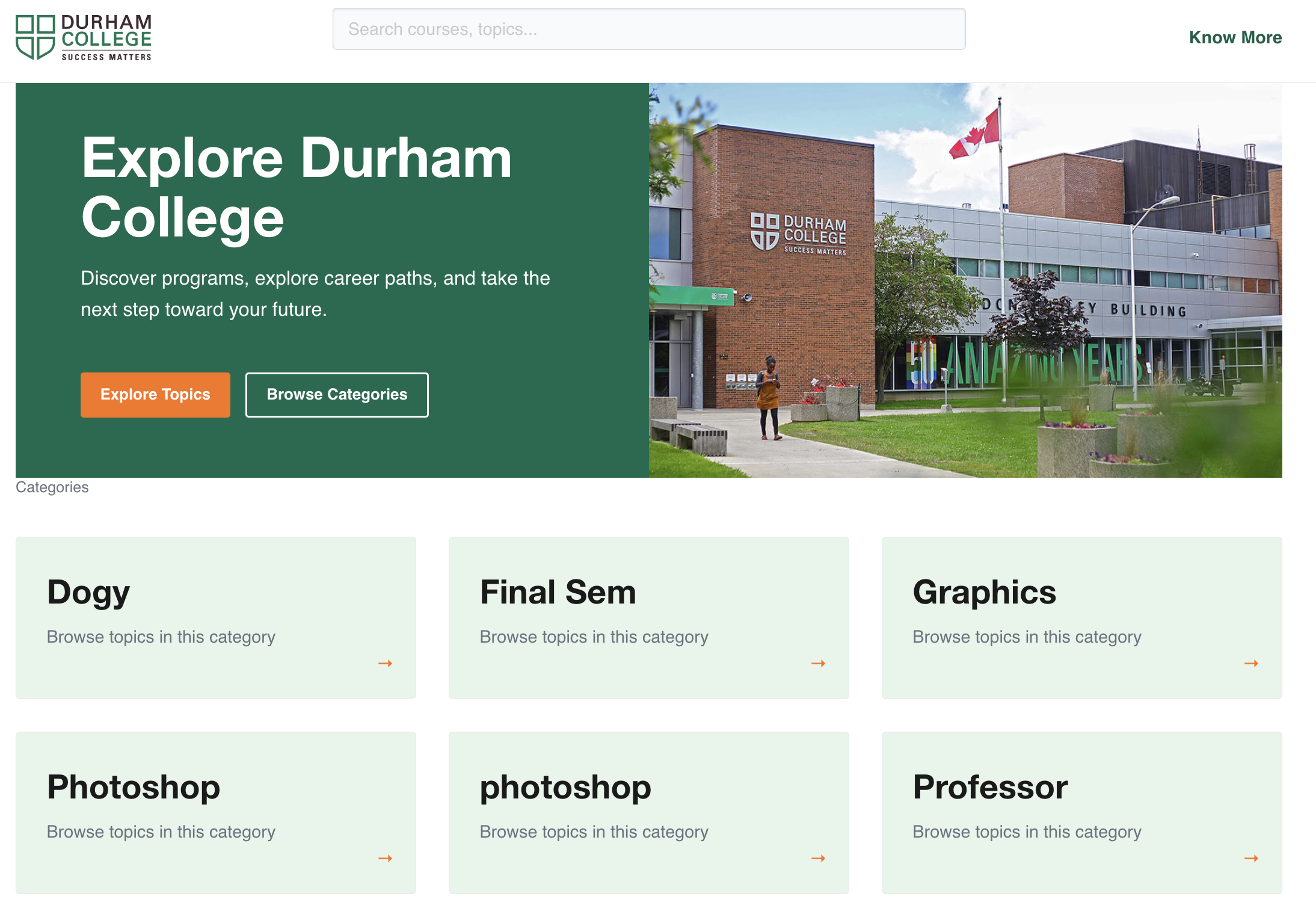1316x911 pixels.
Task: Click the arrow icon on Final Sem card
Action: pyautogui.click(x=818, y=663)
